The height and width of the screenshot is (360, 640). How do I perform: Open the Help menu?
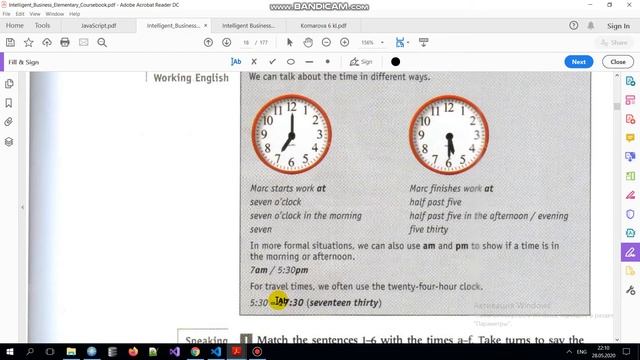point(74,14)
